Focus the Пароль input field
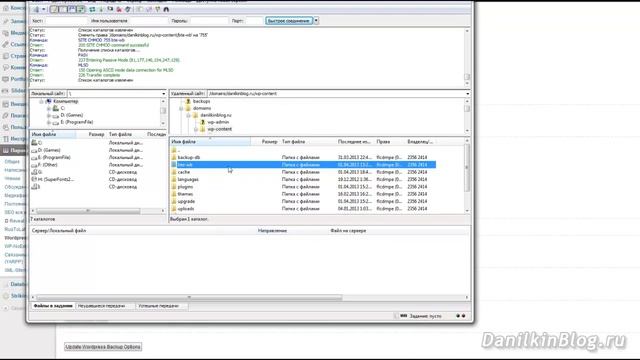Viewport: 640px width, 360px height. [x=209, y=20]
